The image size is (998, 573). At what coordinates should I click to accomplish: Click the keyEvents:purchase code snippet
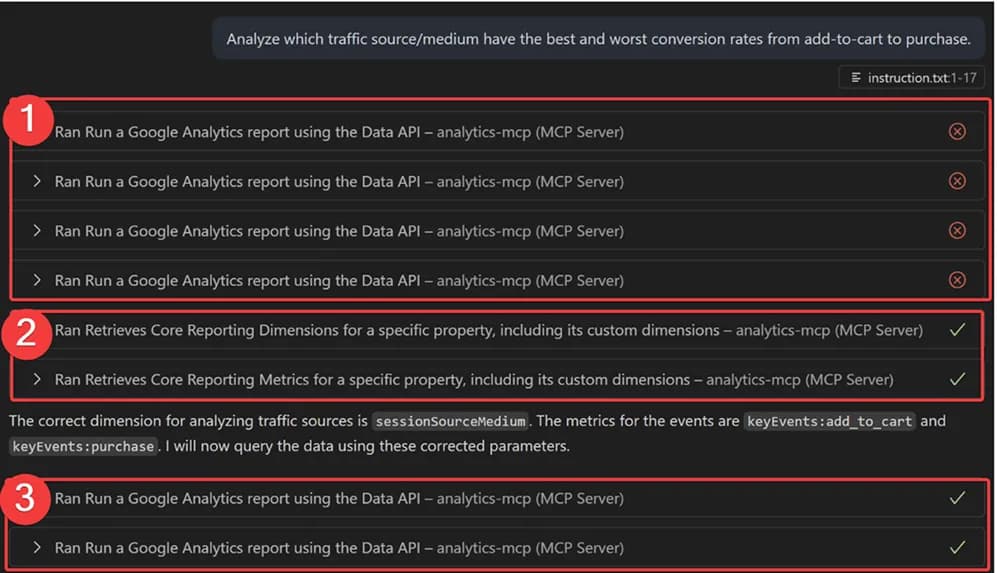(83, 446)
